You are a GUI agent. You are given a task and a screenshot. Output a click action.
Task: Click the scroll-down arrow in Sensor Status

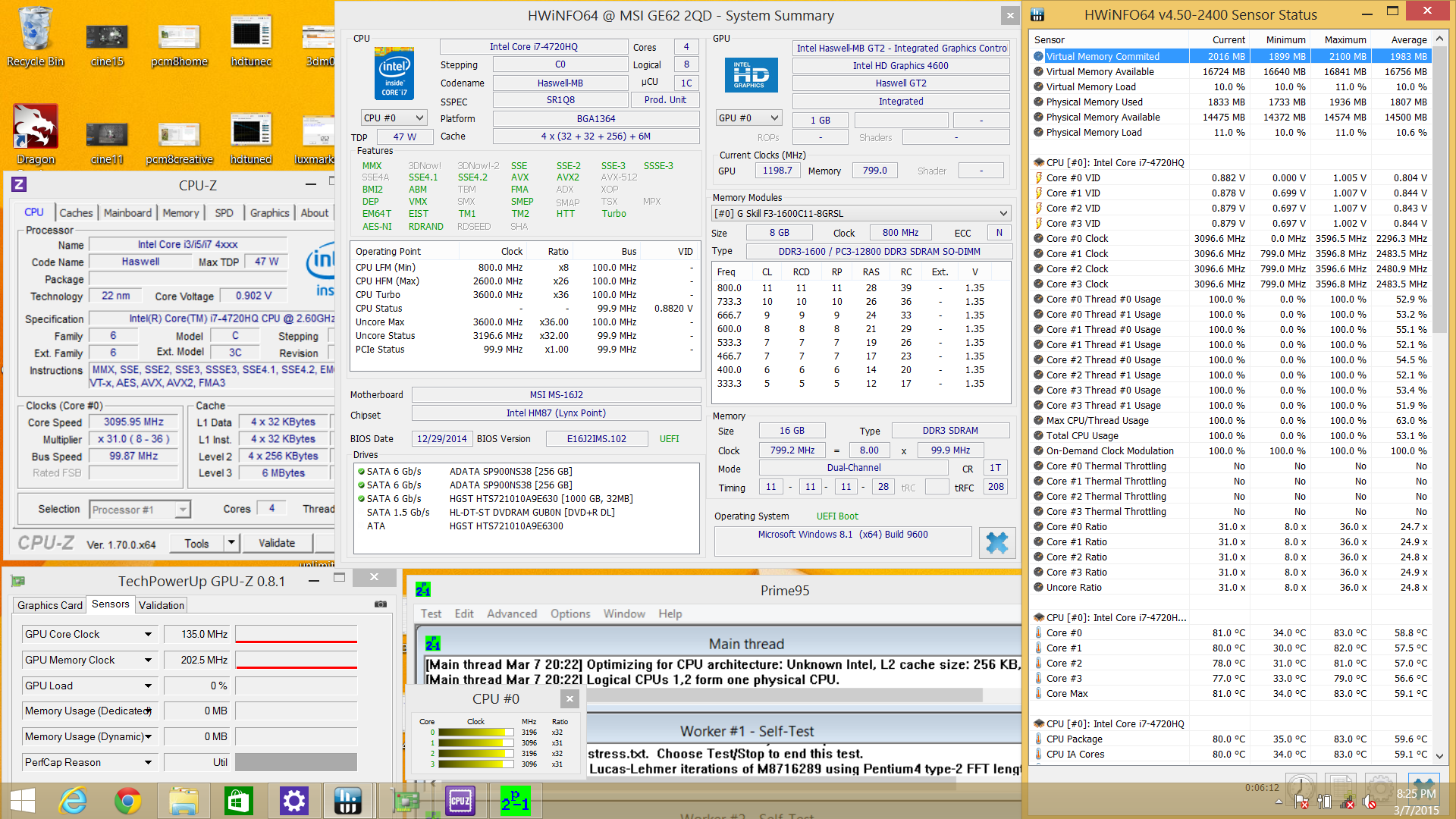1439,756
